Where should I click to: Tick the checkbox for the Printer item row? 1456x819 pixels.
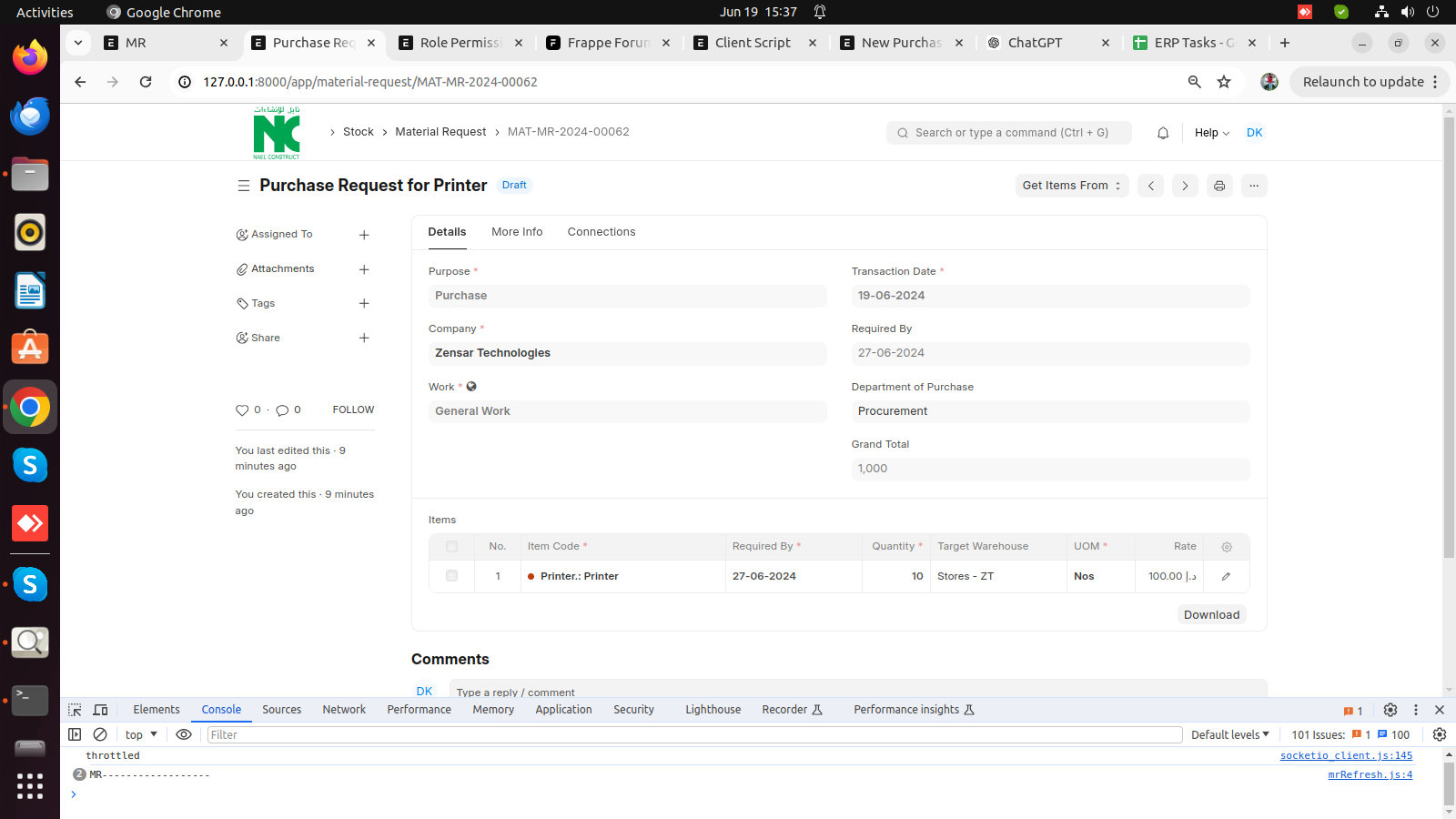pyautogui.click(x=452, y=576)
